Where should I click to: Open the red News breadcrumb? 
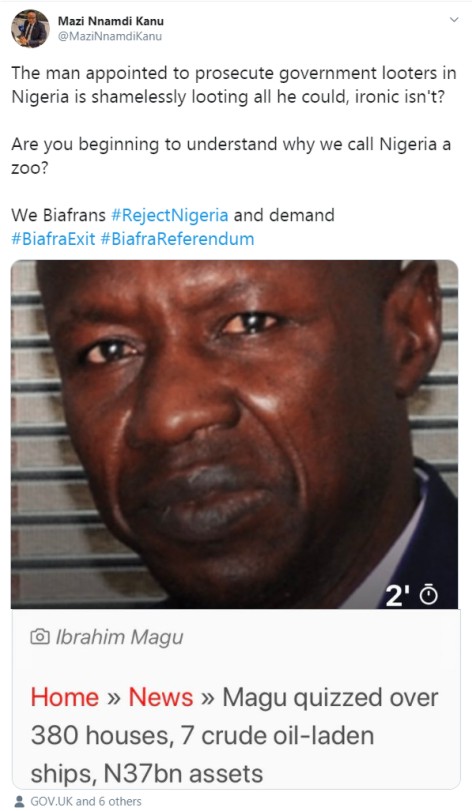(161, 697)
